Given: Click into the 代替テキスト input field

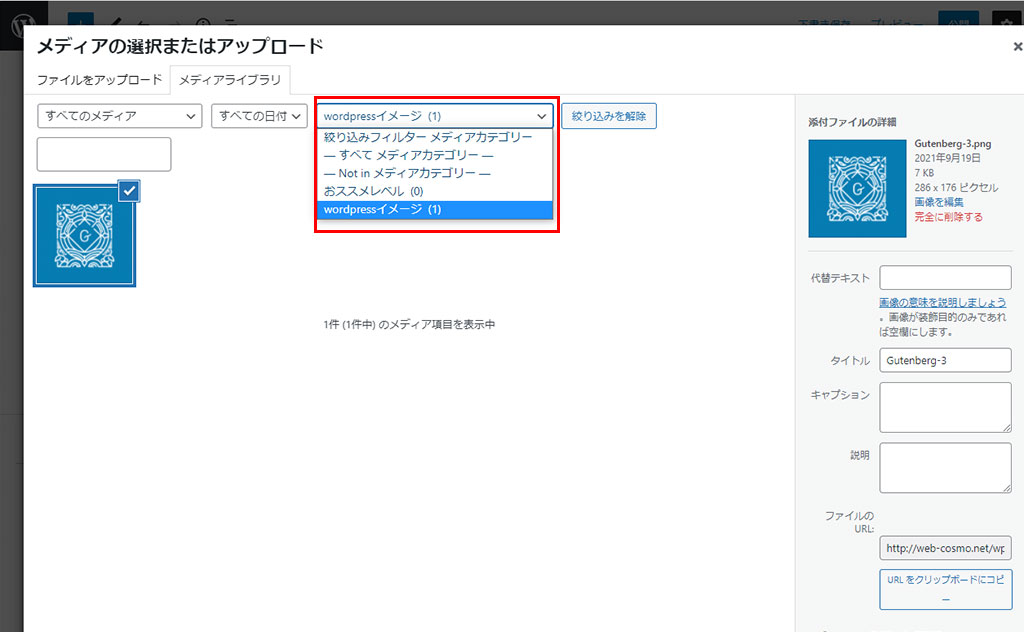Looking at the screenshot, I should pyautogui.click(x=945, y=277).
